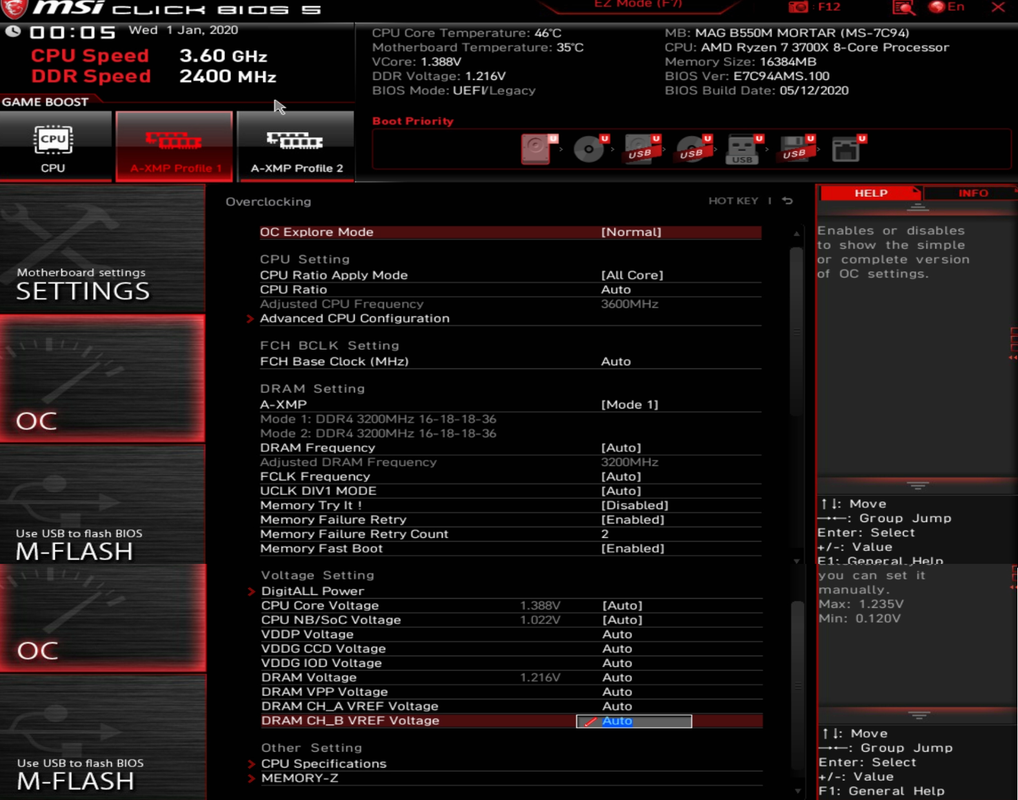Image resolution: width=1018 pixels, height=800 pixels.
Task: Click scrollbar thumb beside CPU Setting section
Action: (796, 331)
